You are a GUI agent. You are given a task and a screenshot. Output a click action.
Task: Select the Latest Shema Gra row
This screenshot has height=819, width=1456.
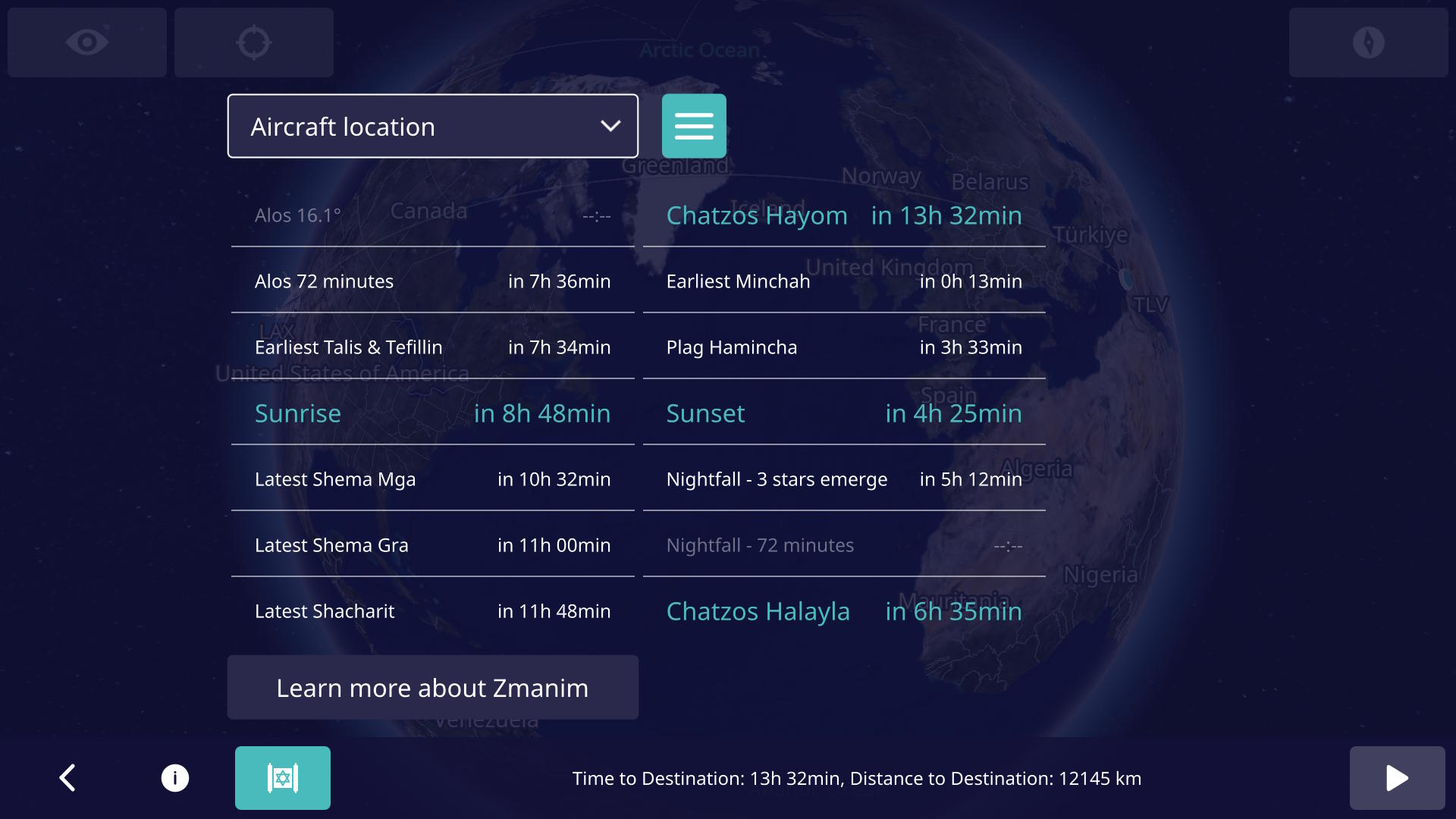(432, 544)
